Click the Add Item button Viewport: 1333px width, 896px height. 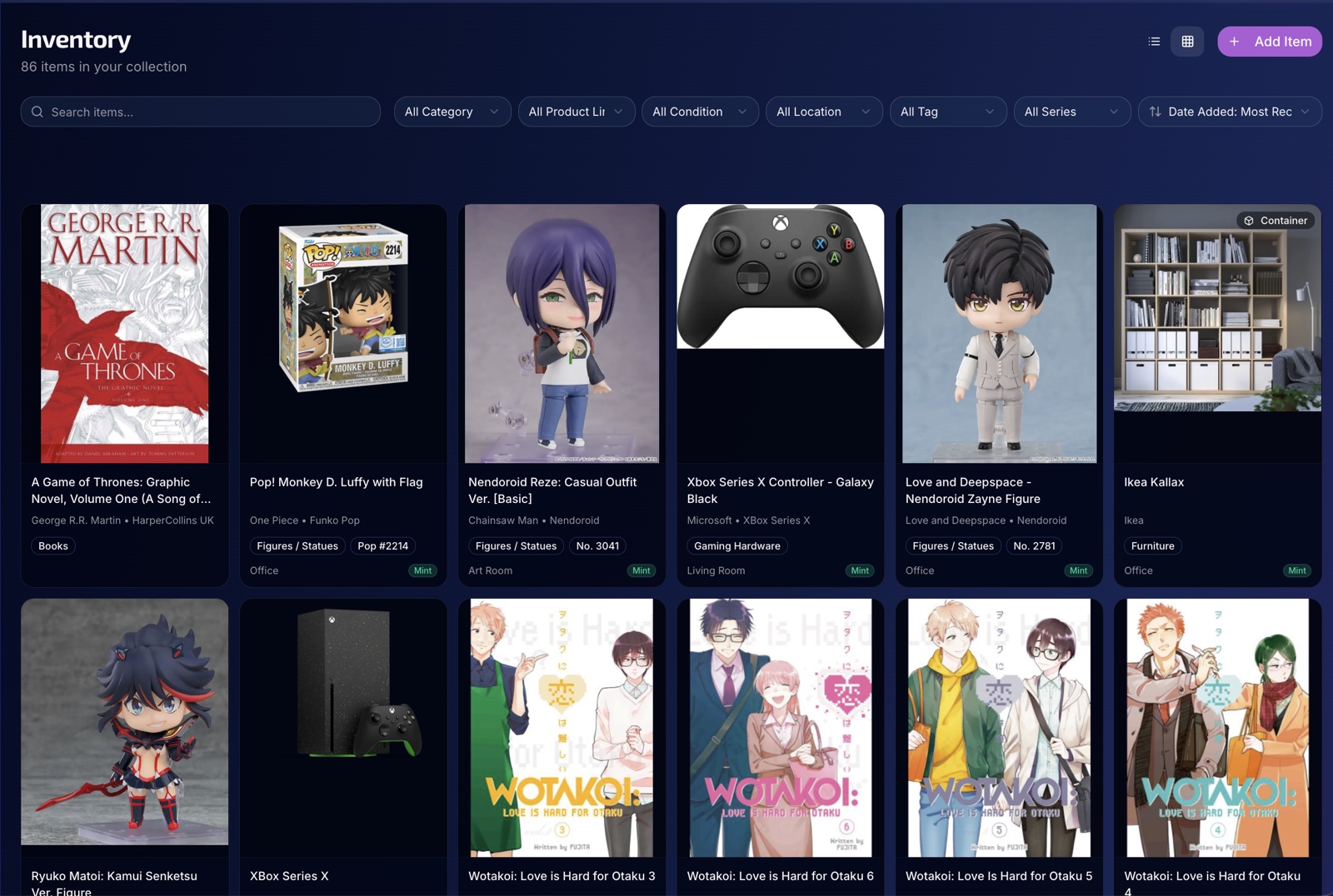1270,42
